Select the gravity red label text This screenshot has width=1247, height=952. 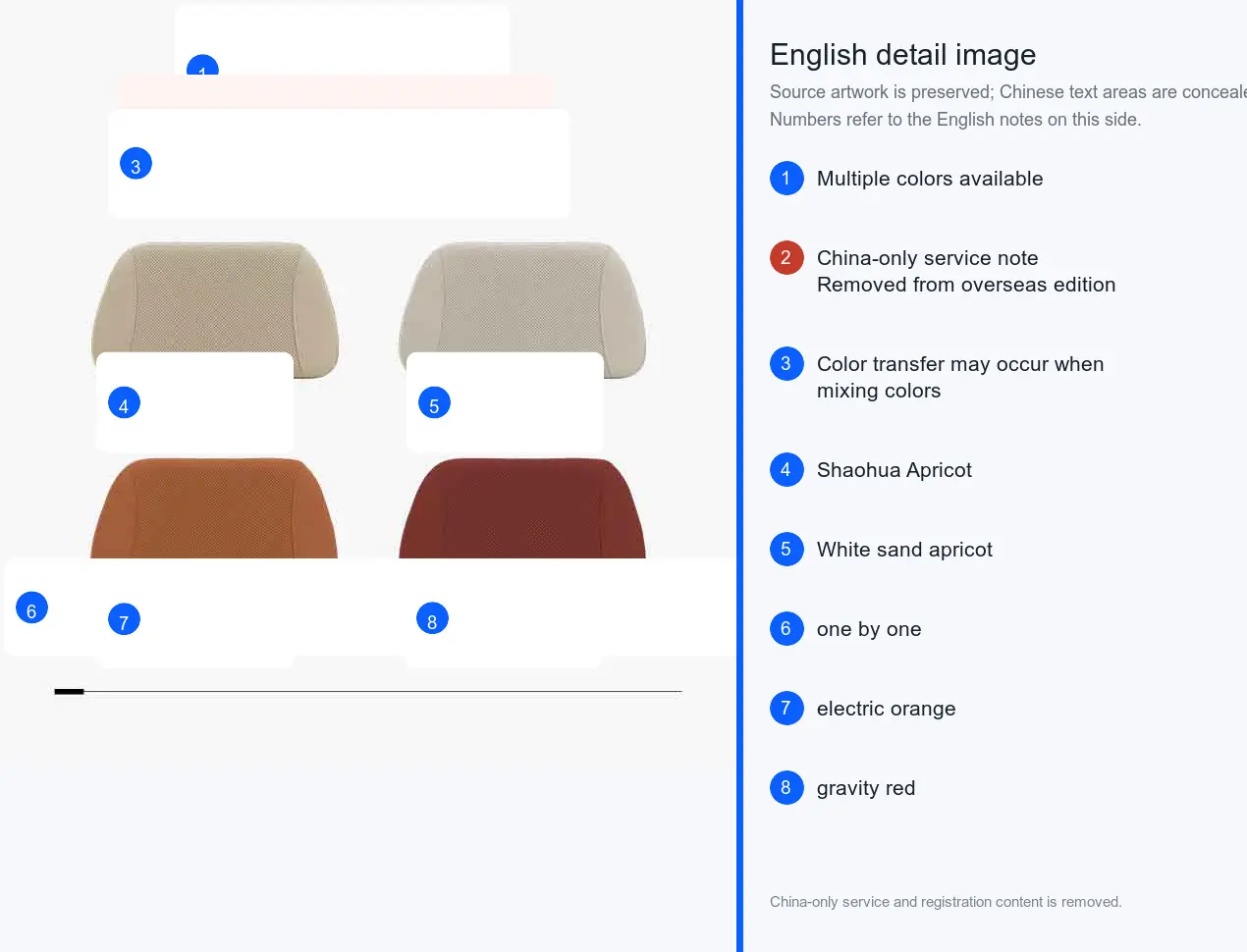point(866,788)
